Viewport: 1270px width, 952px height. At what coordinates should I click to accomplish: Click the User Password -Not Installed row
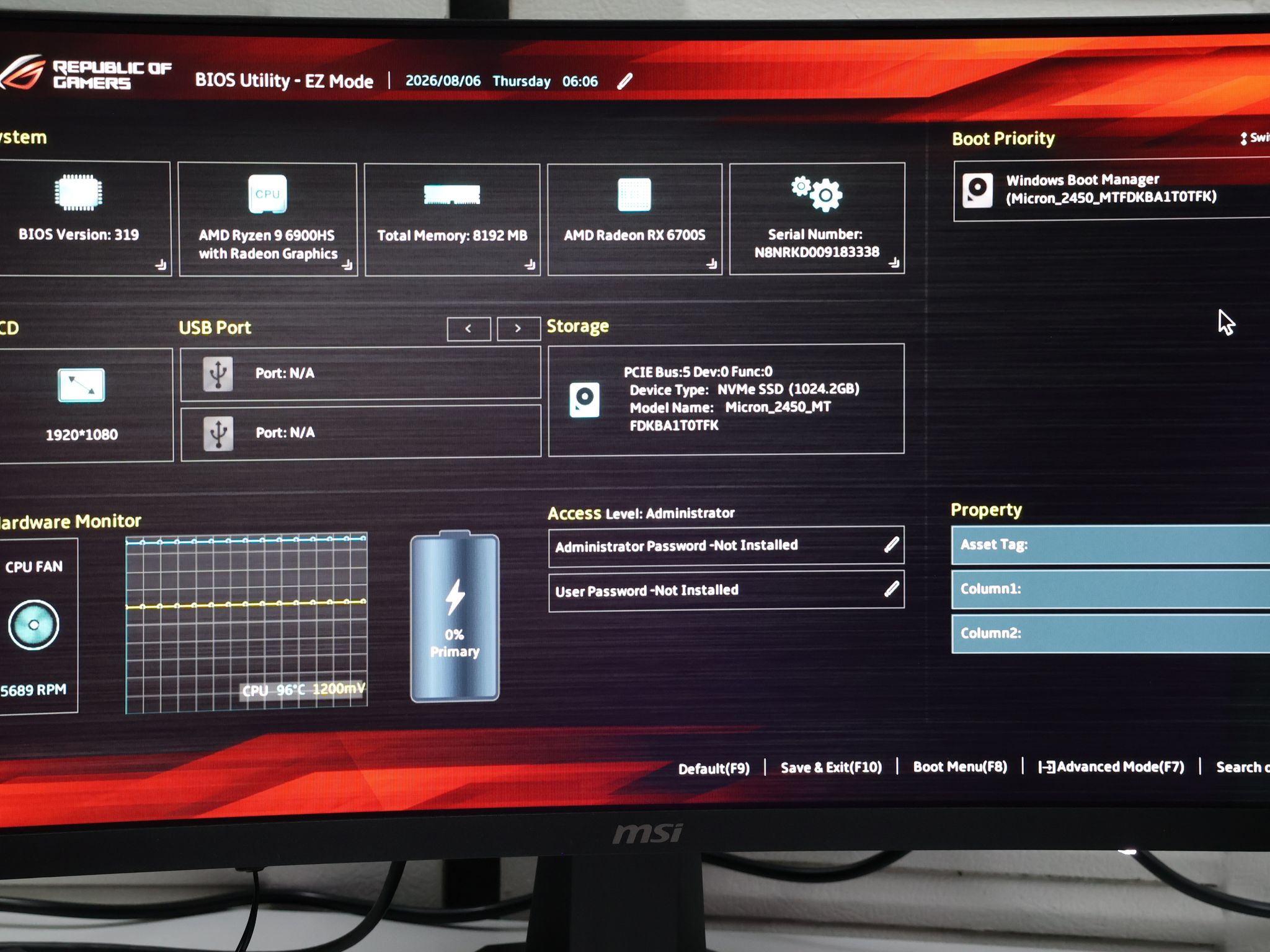click(726, 590)
